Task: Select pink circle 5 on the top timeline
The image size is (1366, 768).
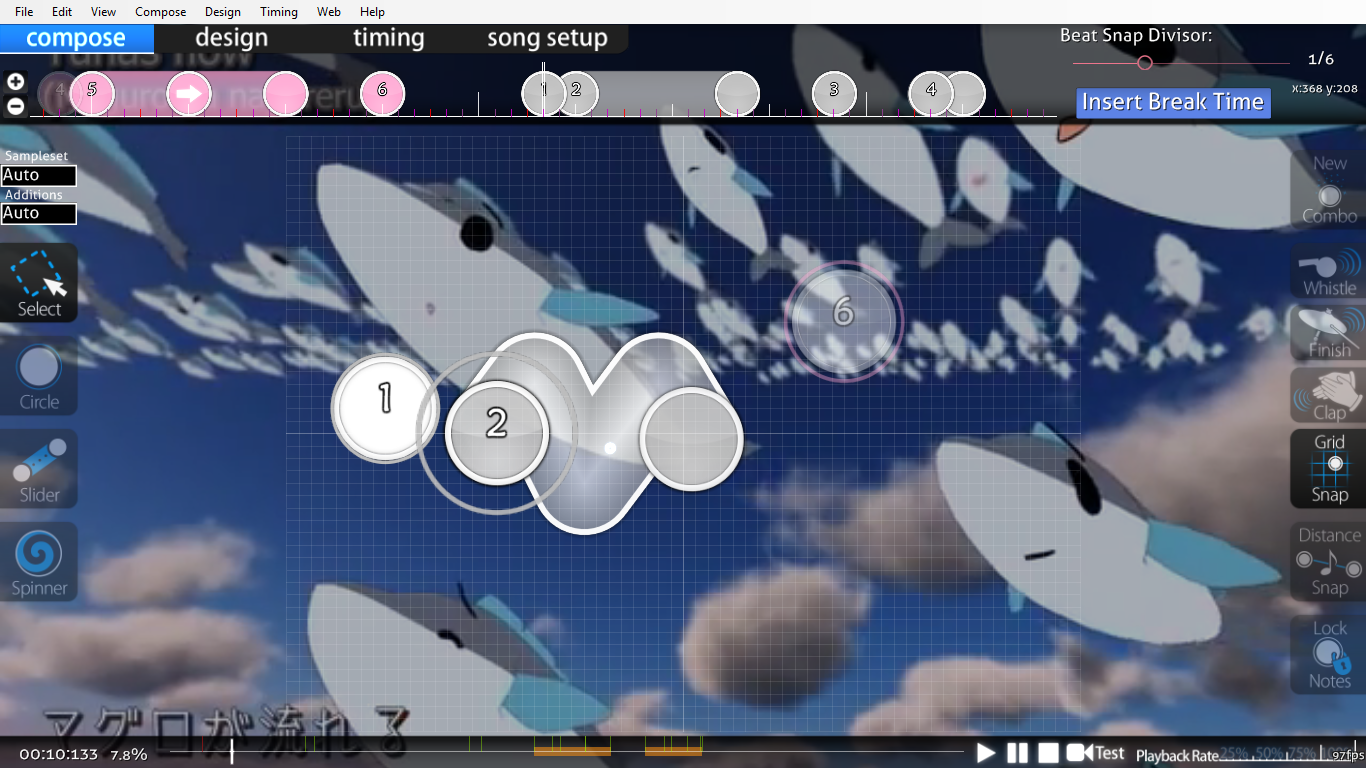Action: coord(92,93)
